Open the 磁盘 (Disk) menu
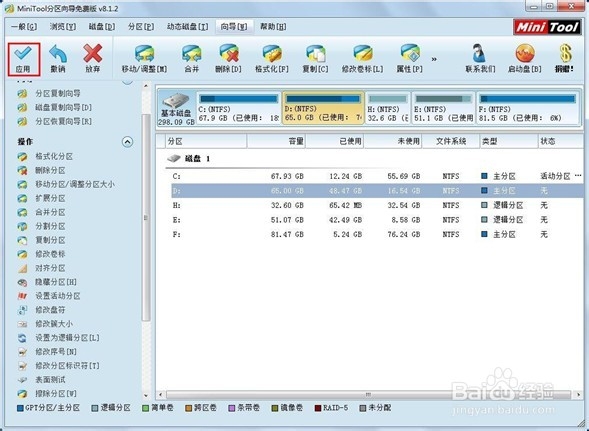Image resolution: width=589 pixels, height=431 pixels. [102, 27]
